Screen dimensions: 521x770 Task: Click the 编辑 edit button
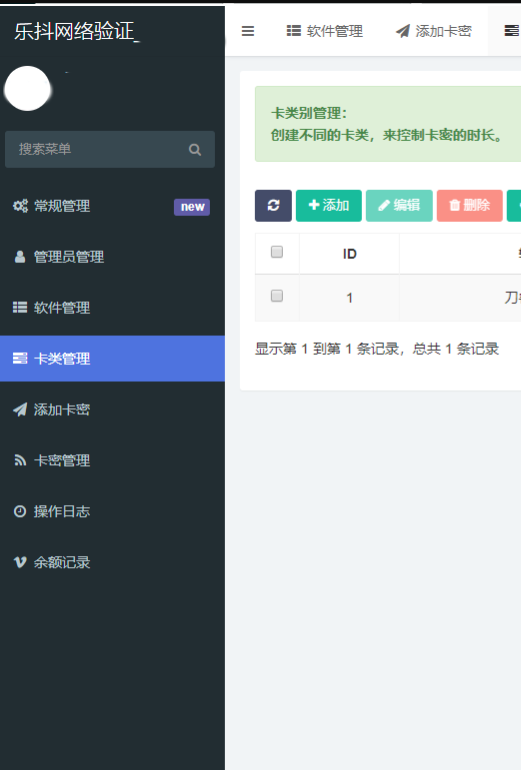pos(399,206)
